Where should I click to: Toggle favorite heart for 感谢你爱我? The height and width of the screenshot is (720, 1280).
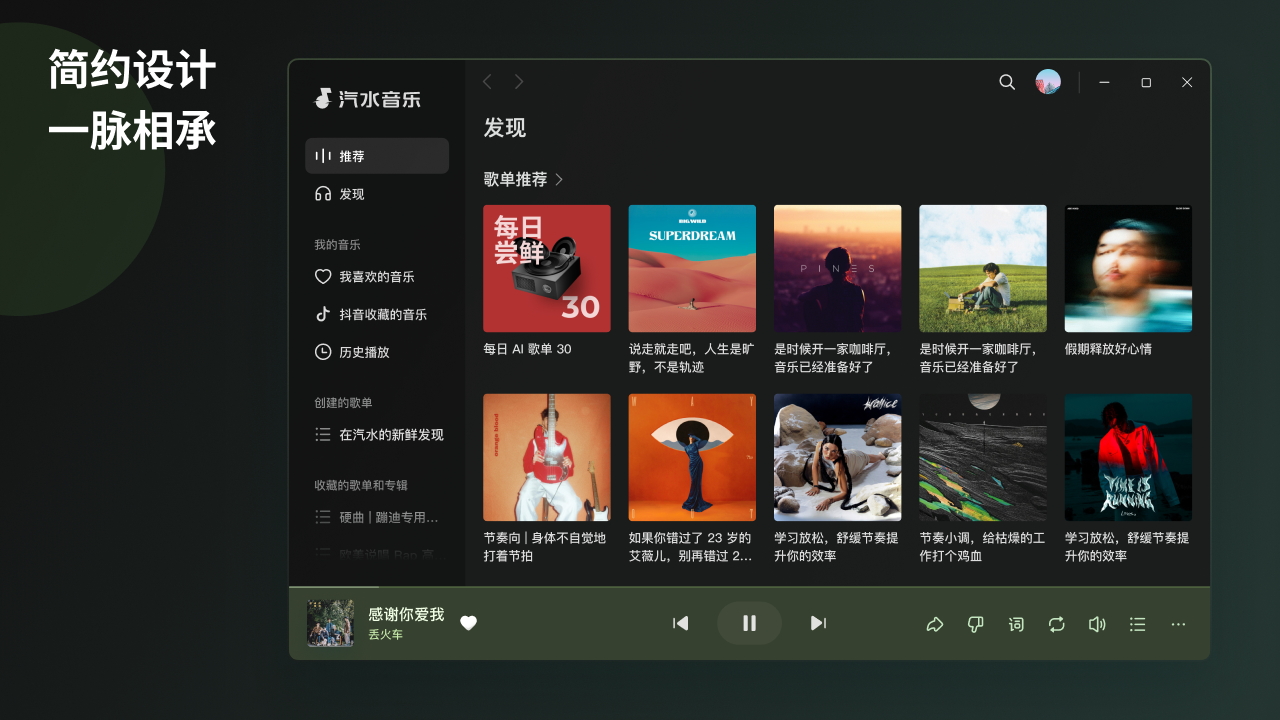click(468, 623)
